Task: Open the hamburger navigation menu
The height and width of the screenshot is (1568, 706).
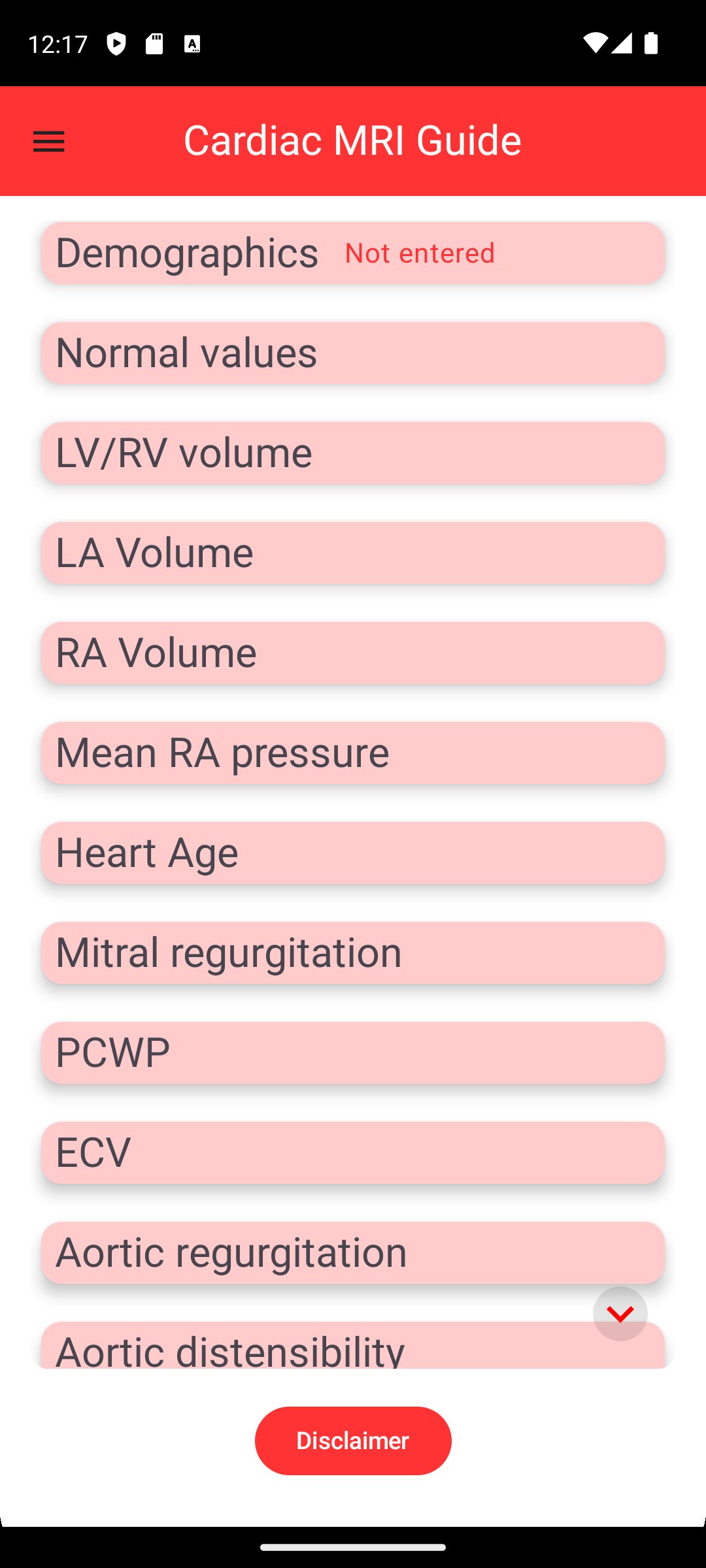Action: tap(49, 141)
